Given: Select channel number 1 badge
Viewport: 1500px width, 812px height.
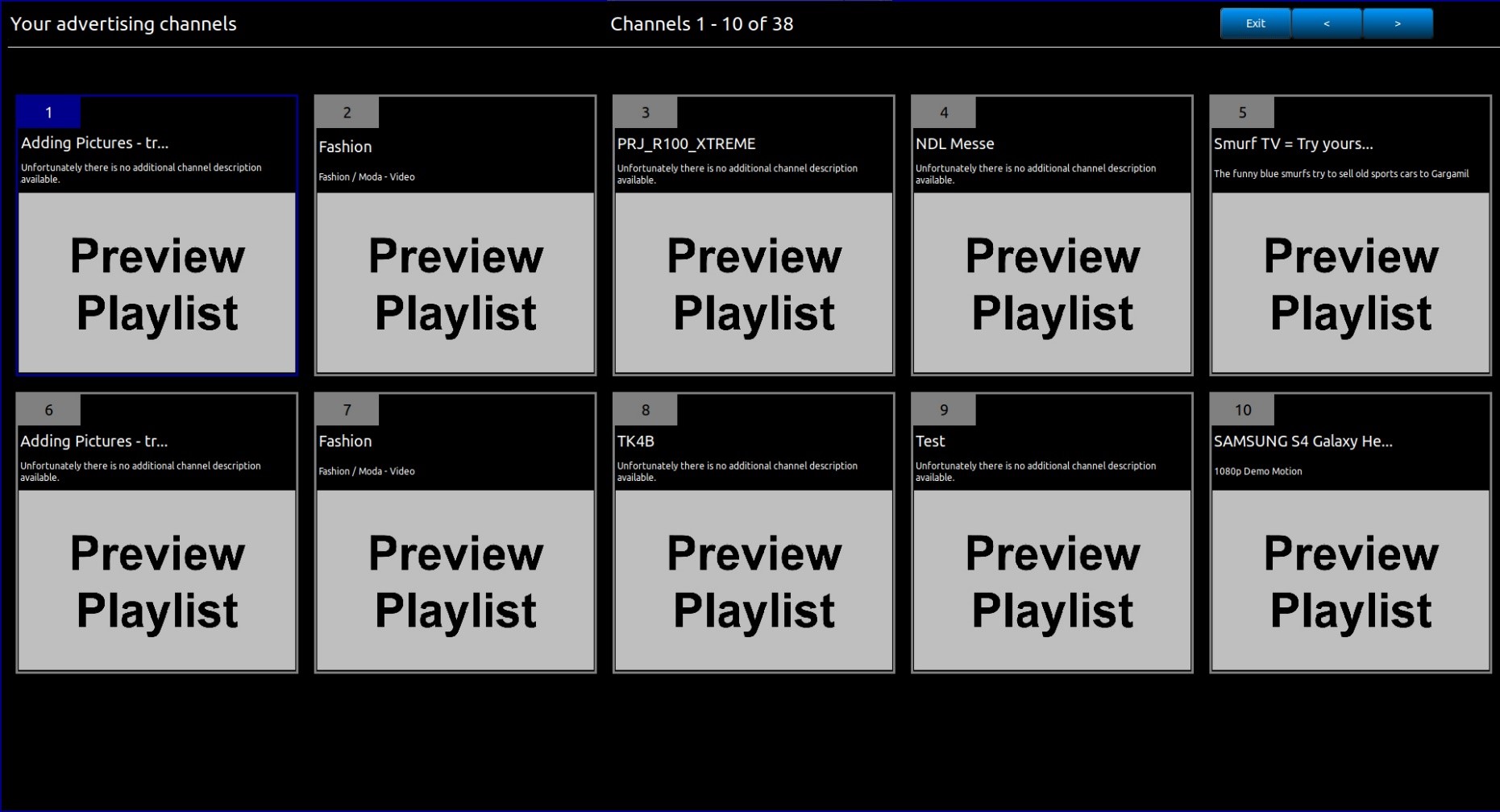Looking at the screenshot, I should tap(48, 113).
